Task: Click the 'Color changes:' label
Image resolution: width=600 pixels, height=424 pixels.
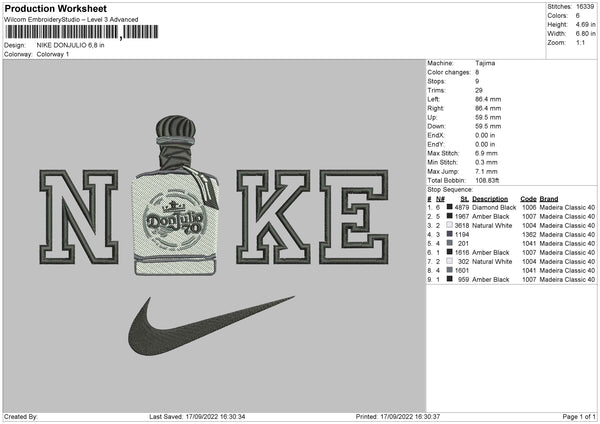Action: [449, 72]
